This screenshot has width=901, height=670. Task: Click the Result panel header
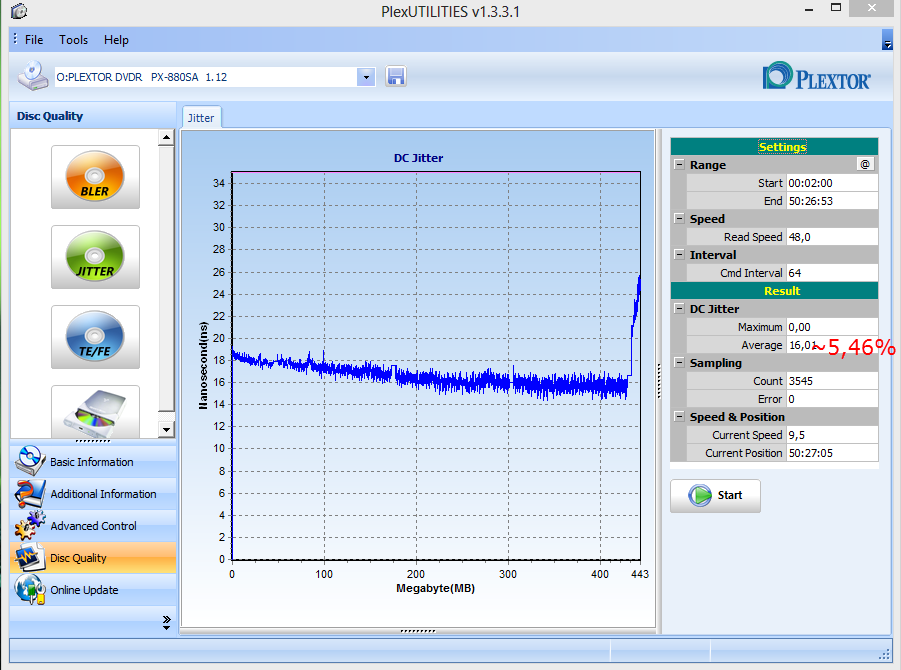tap(774, 291)
